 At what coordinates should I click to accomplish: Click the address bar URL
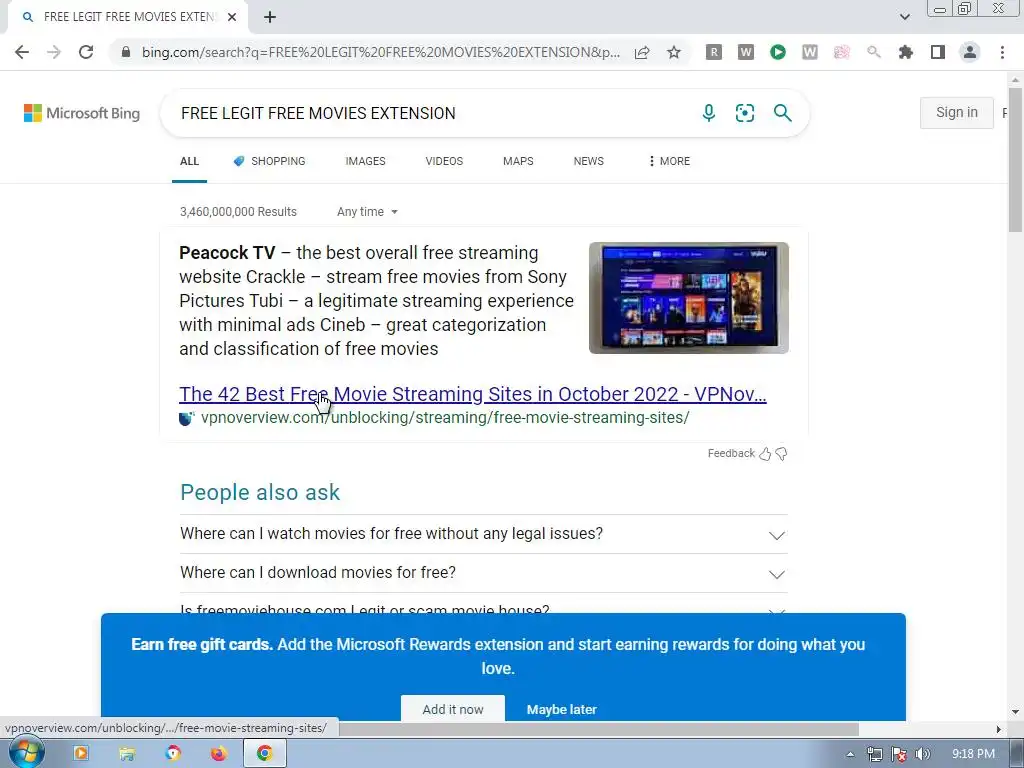(x=381, y=52)
